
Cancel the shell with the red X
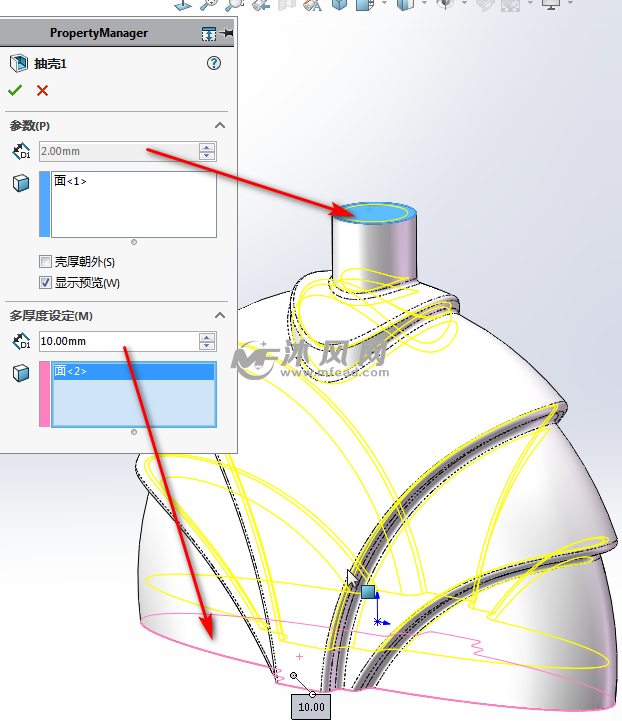(x=42, y=91)
